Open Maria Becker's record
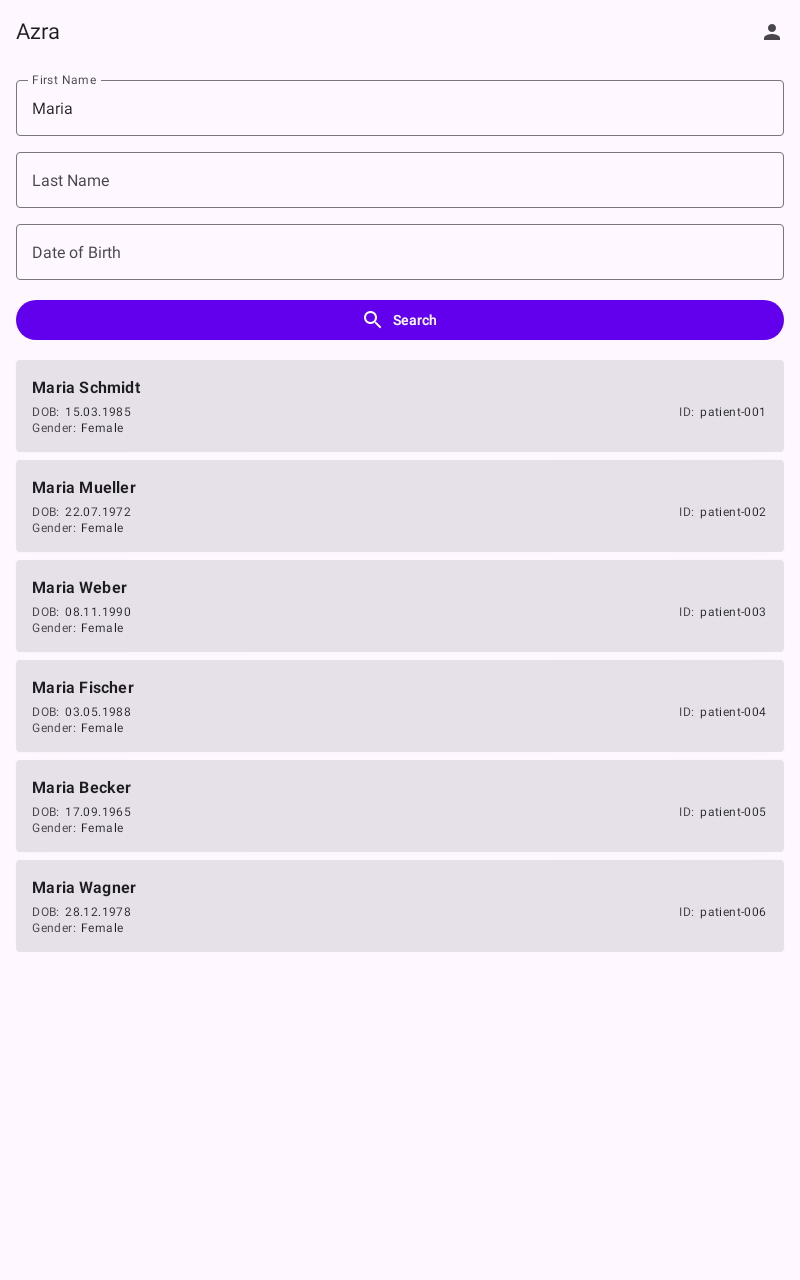Image resolution: width=800 pixels, height=1280 pixels. pos(400,806)
